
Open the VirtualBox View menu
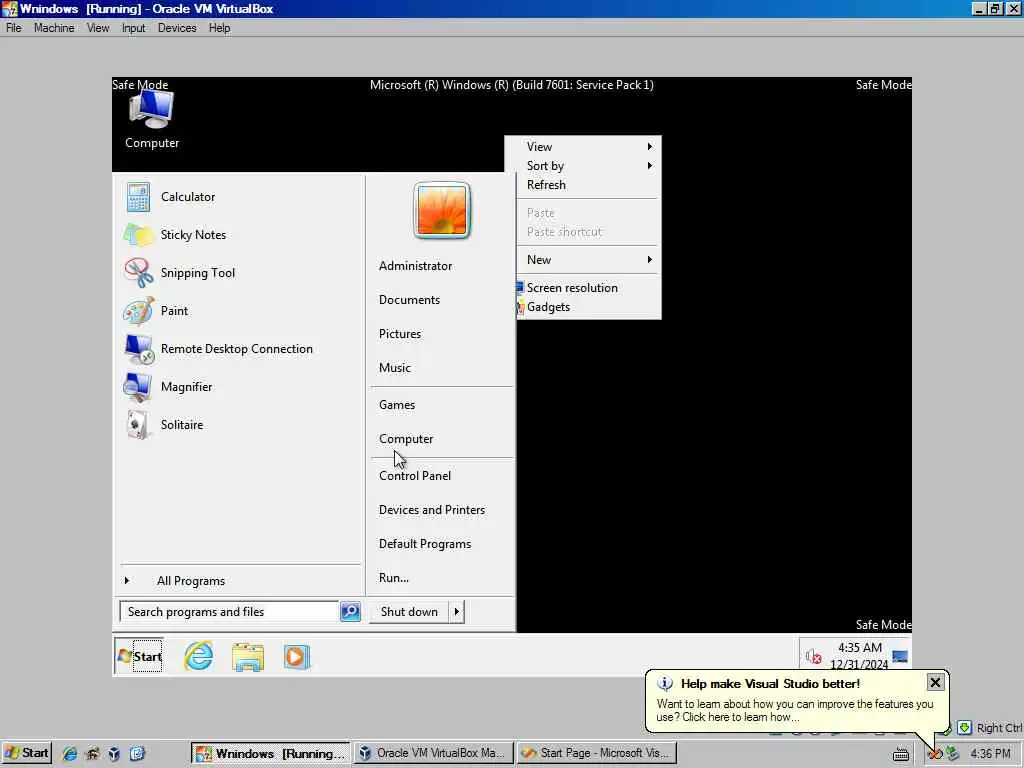[x=98, y=28]
